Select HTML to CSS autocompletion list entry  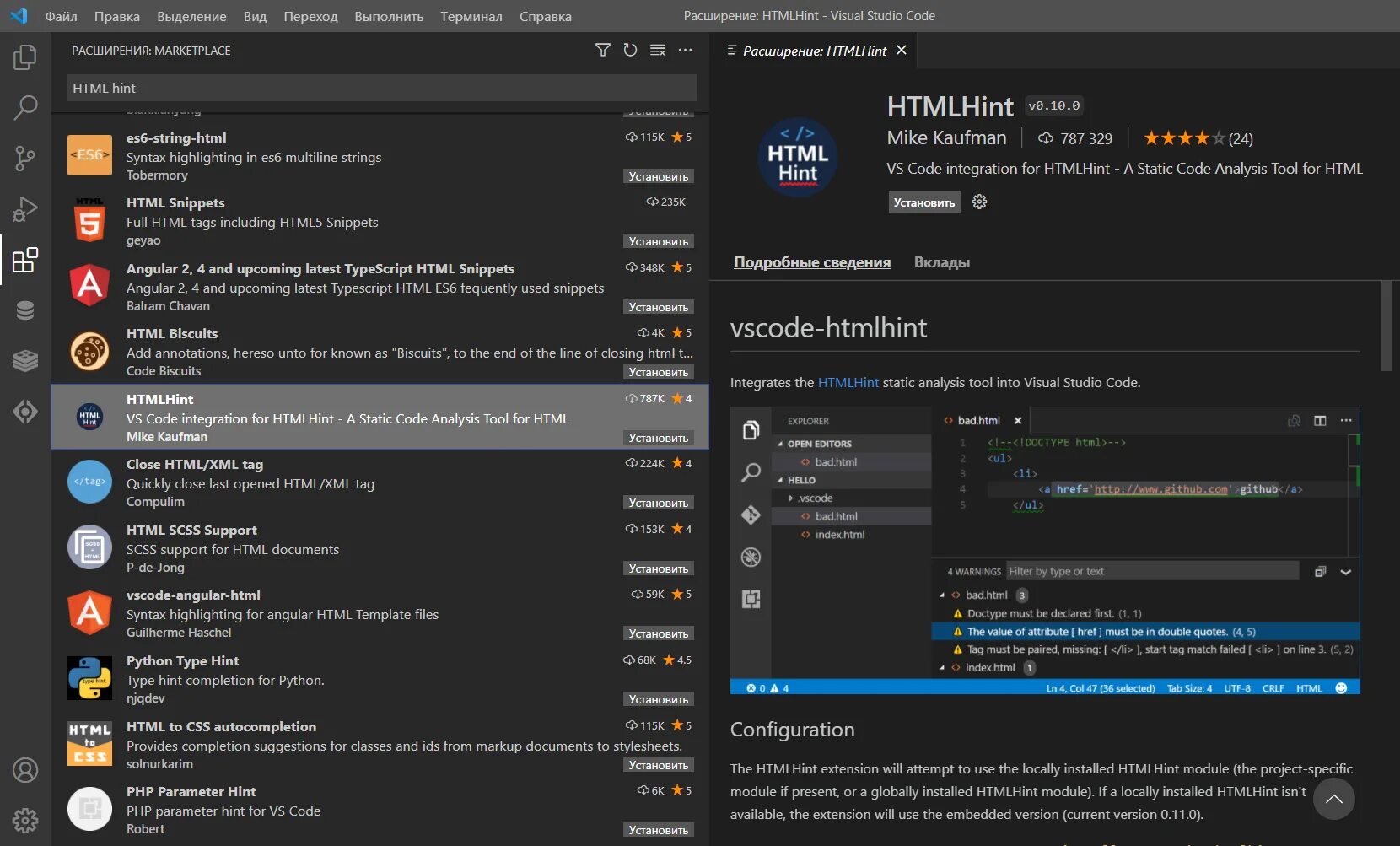(380, 745)
